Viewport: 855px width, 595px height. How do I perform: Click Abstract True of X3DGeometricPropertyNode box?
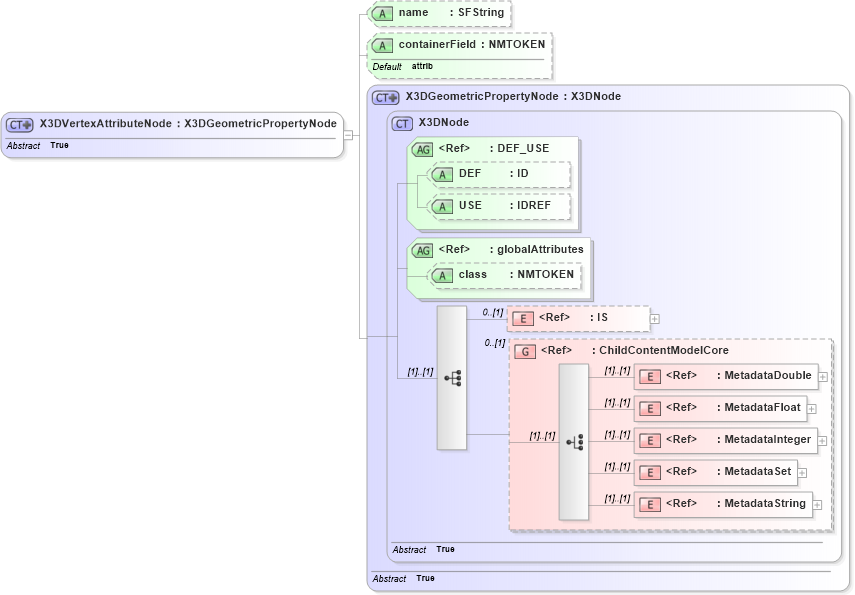pyautogui.click(x=404, y=579)
